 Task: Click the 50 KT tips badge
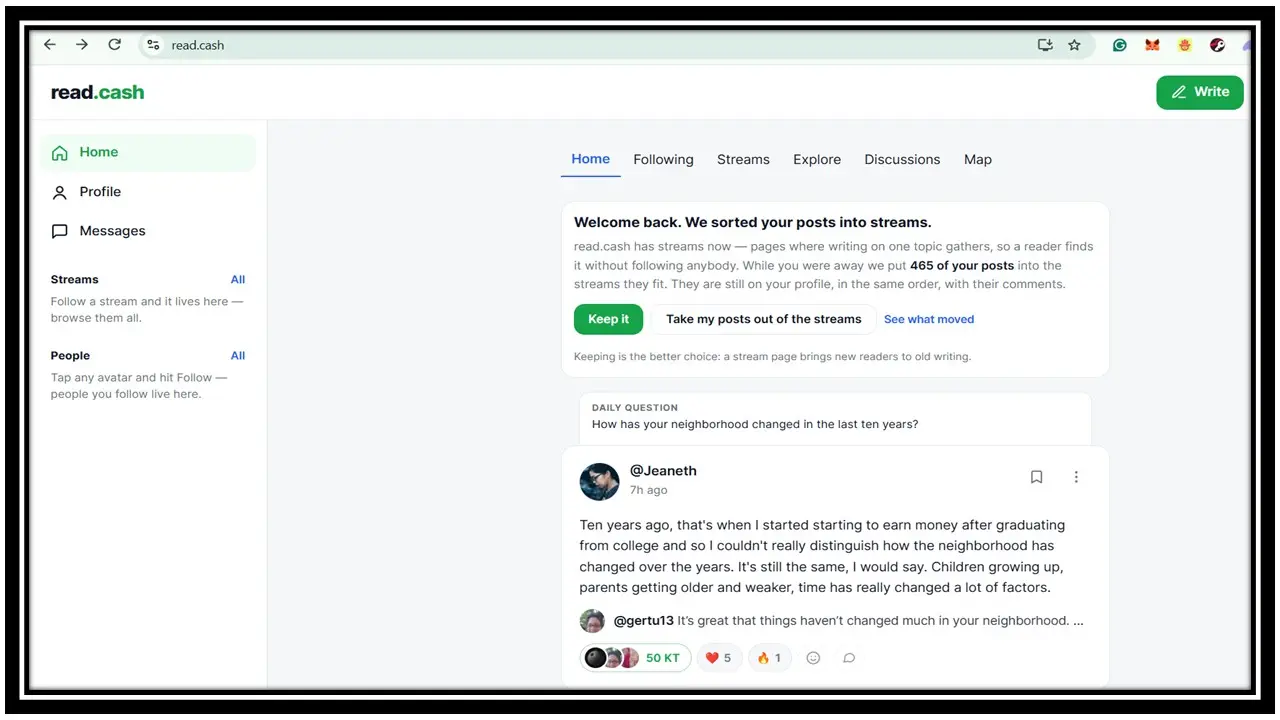click(x=635, y=658)
